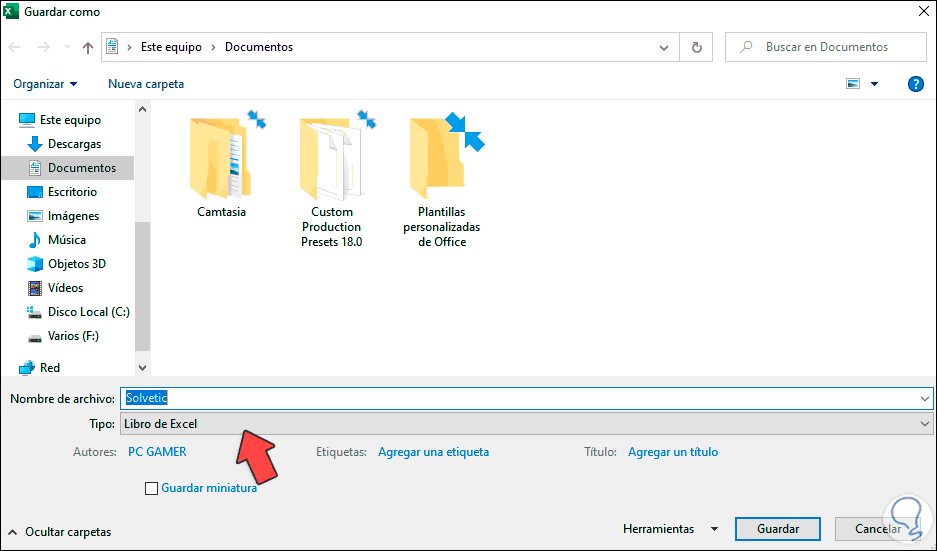Click the Descargas download arrow icon
937x551 pixels.
click(35, 144)
